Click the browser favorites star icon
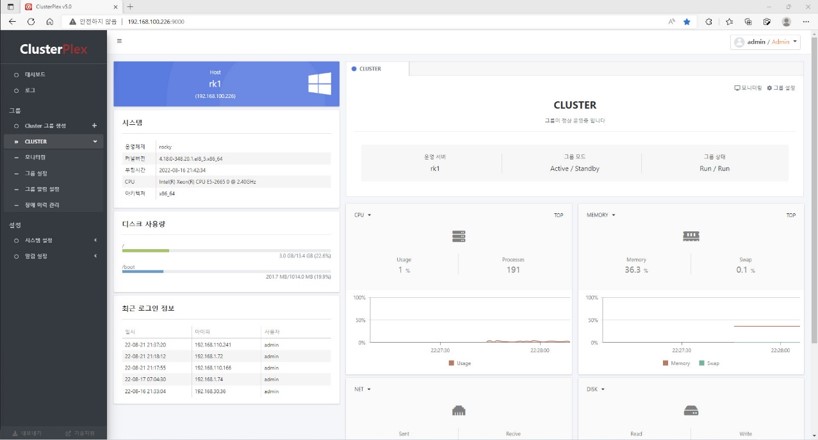The image size is (818, 440). click(687, 21)
